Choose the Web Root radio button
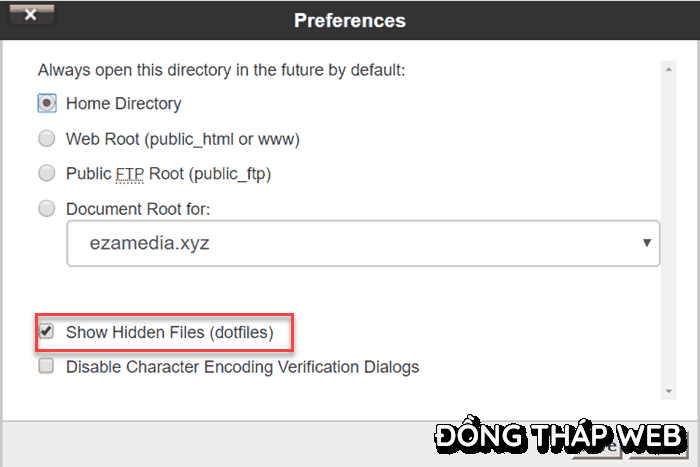Viewport: 700px width, 467px height. tap(47, 138)
